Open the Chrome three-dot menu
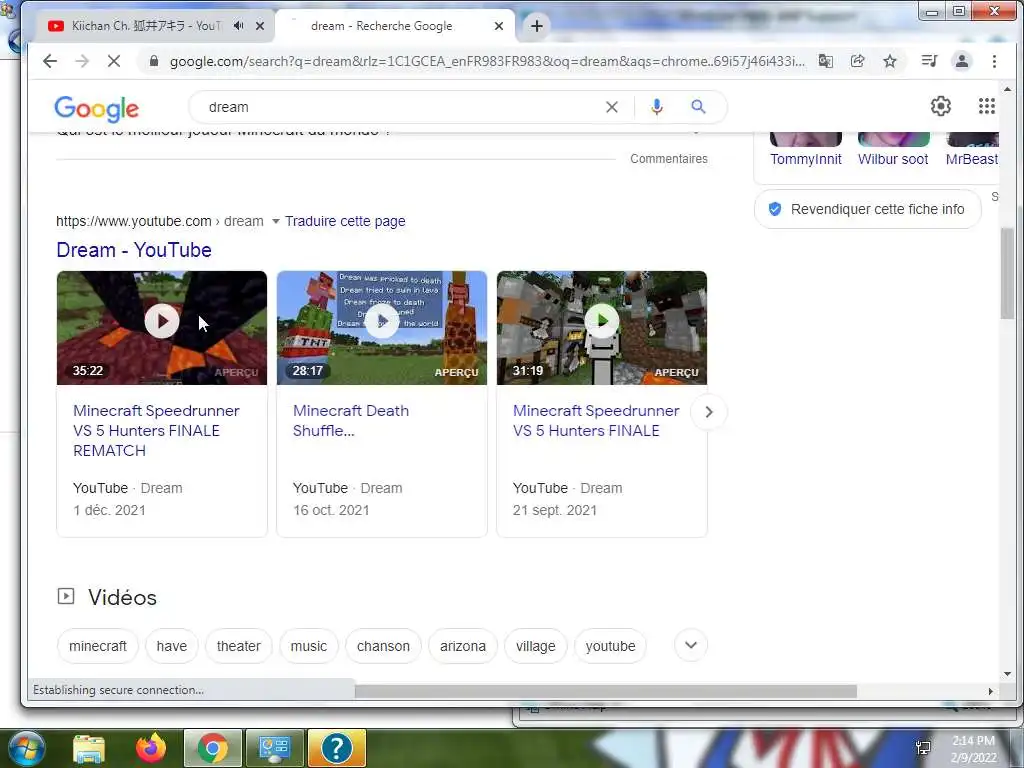This screenshot has height=768, width=1024. click(994, 61)
